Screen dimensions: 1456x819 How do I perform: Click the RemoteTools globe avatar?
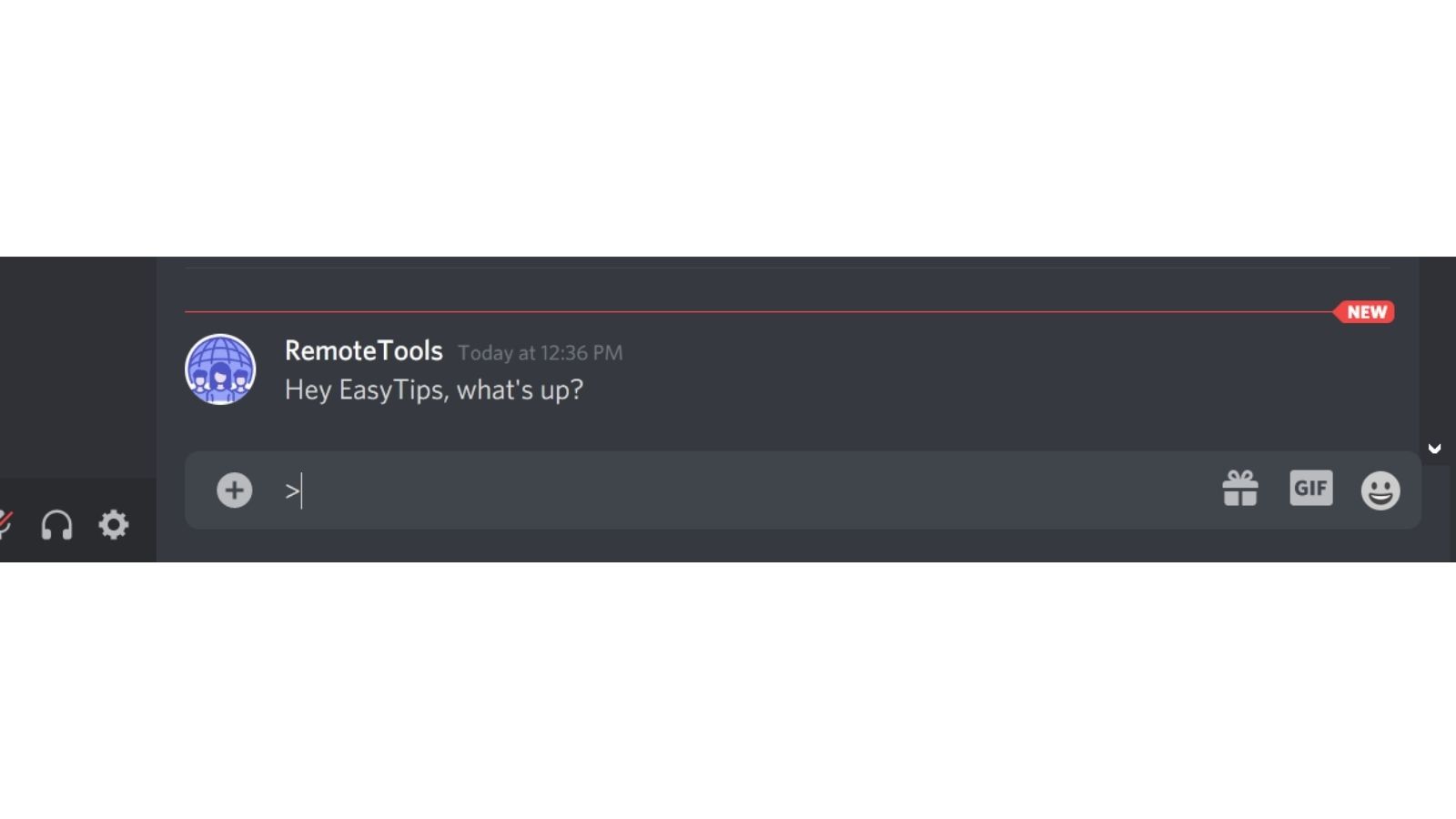pyautogui.click(x=220, y=369)
